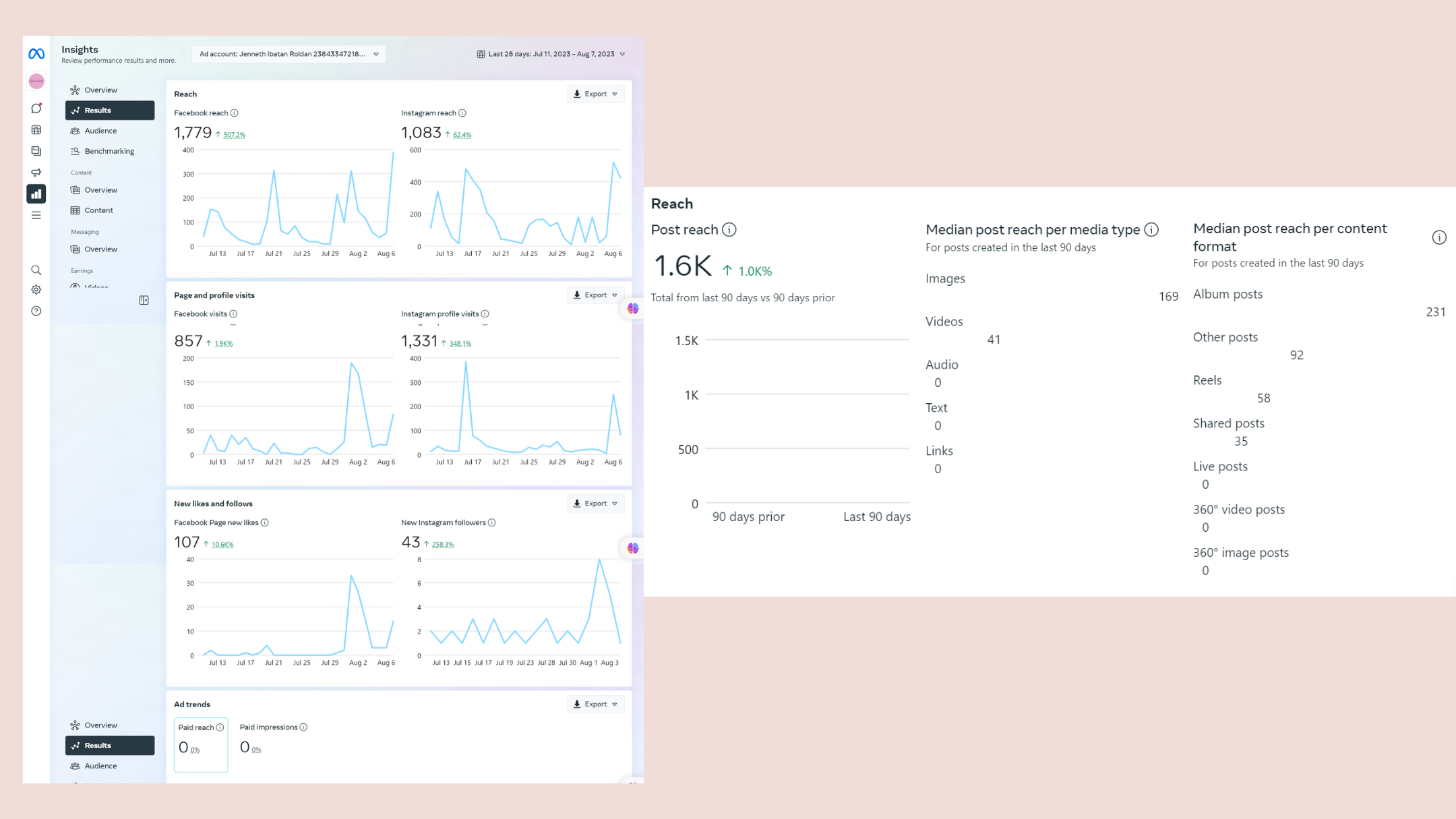Image resolution: width=1456 pixels, height=819 pixels.
Task: Click the Insights bar chart icon
Action: (x=36, y=194)
